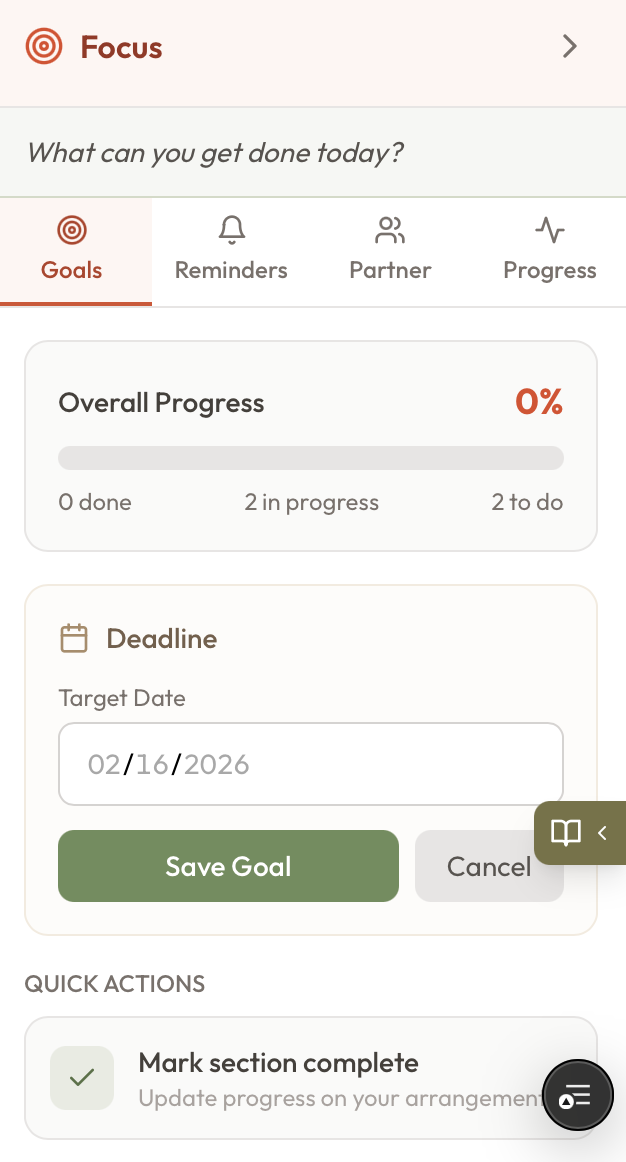Cancel the deadline edit
626x1162 pixels.
point(489,866)
